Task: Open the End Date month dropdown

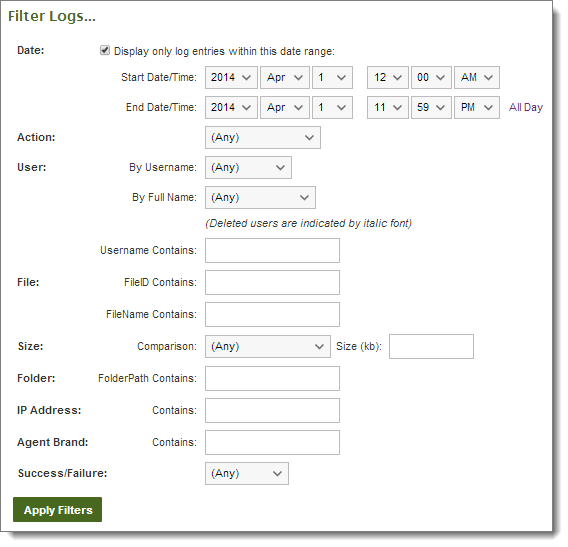Action: pos(285,108)
